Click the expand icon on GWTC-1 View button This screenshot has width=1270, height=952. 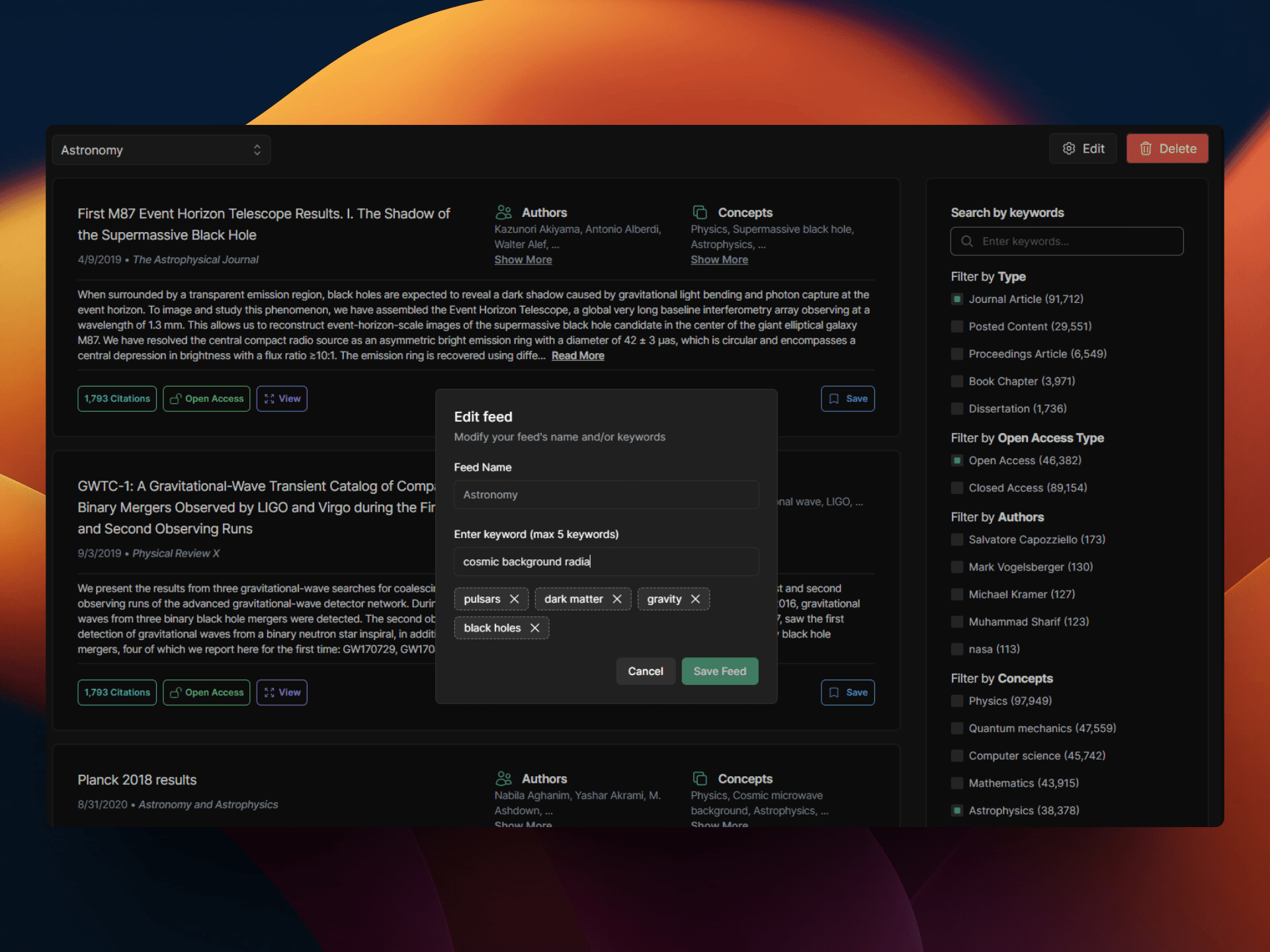tap(269, 692)
